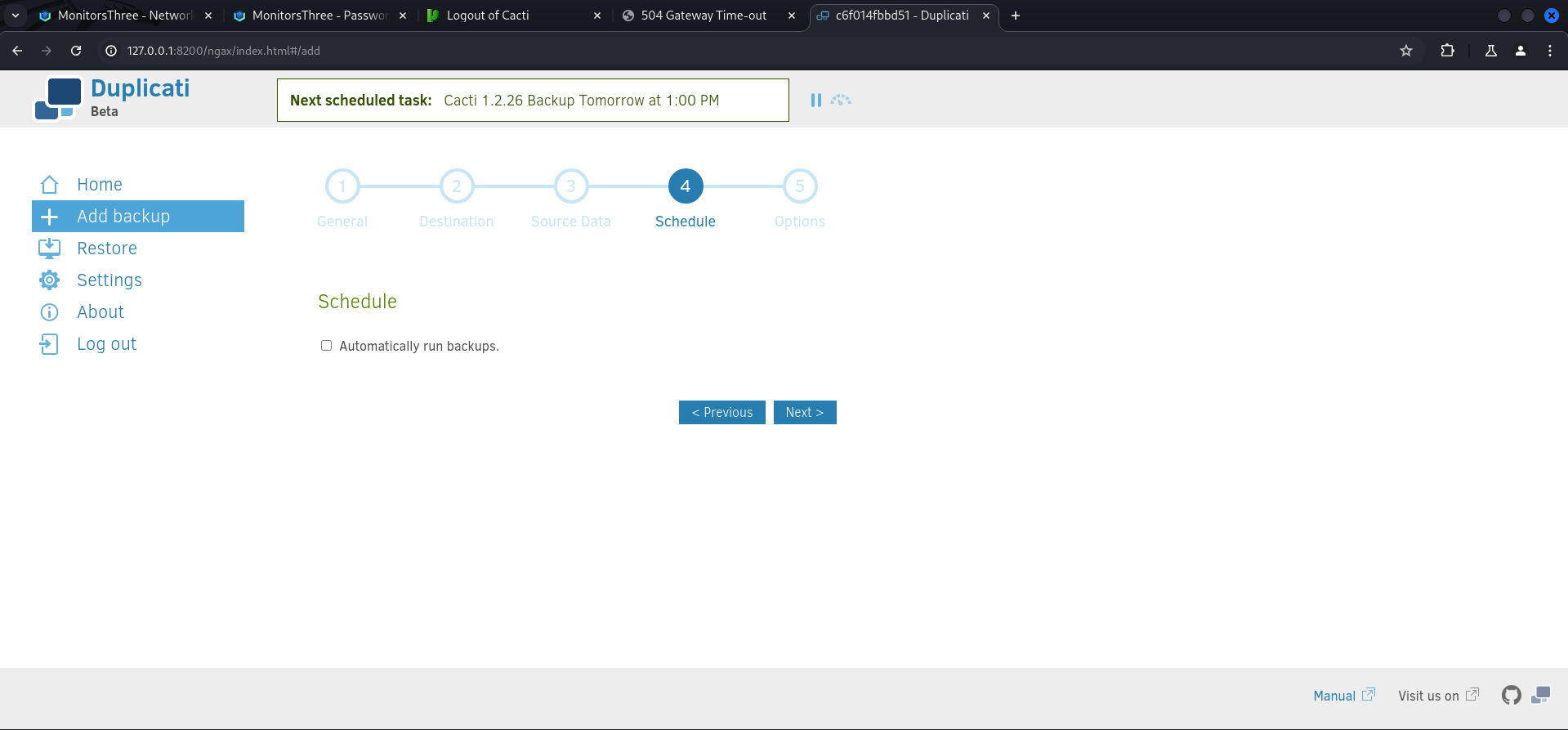Go to step 1 General
Screen dimensions: 1568x730
pos(342,186)
